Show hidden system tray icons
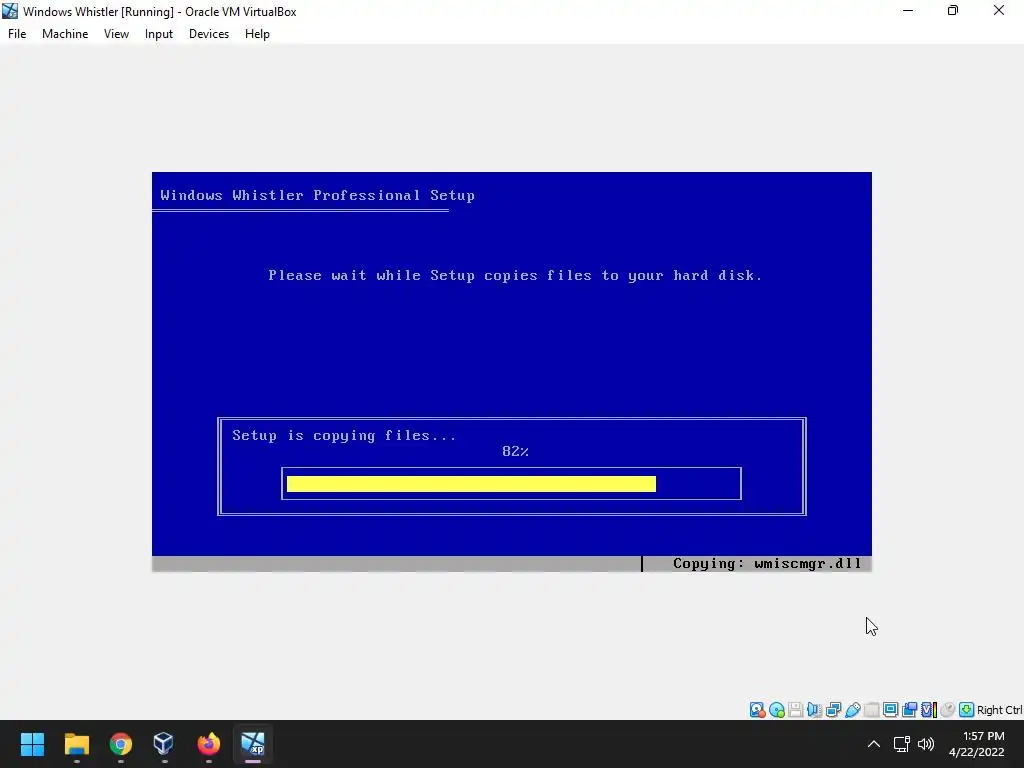The width and height of the screenshot is (1024, 768). [x=874, y=744]
